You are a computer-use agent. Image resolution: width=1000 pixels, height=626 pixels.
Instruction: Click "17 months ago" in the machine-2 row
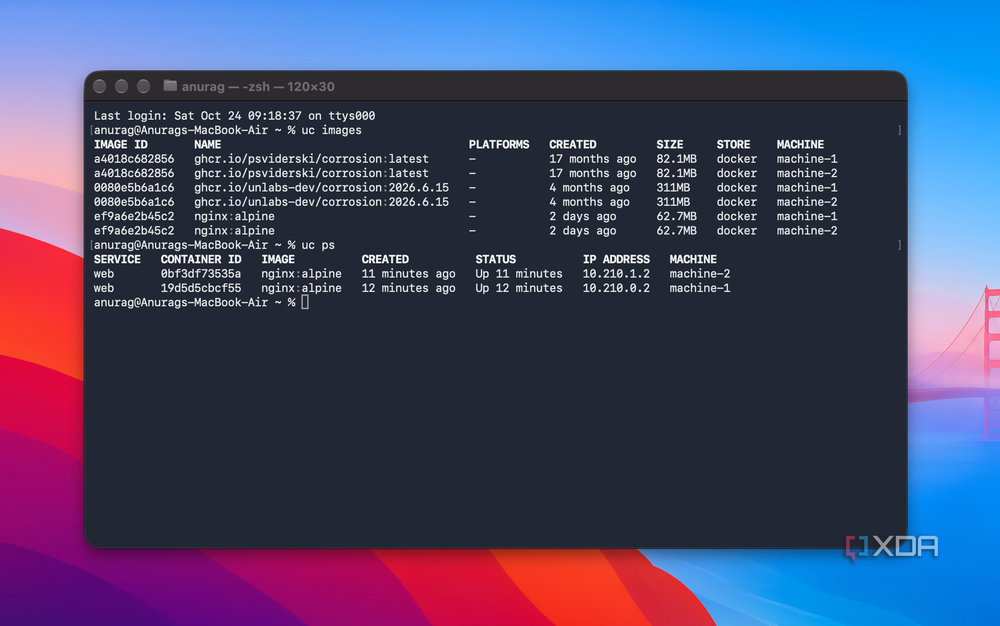(592, 173)
